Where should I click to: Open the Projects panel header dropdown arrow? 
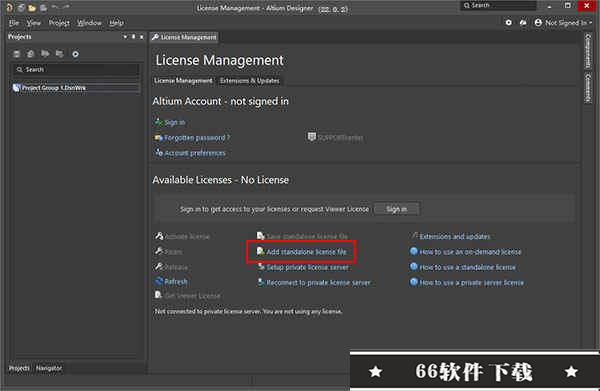125,37
